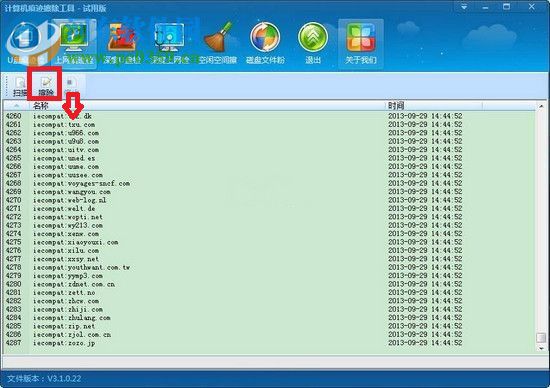Click the scrollbar up arrow
The image size is (550, 388).
coord(541,106)
